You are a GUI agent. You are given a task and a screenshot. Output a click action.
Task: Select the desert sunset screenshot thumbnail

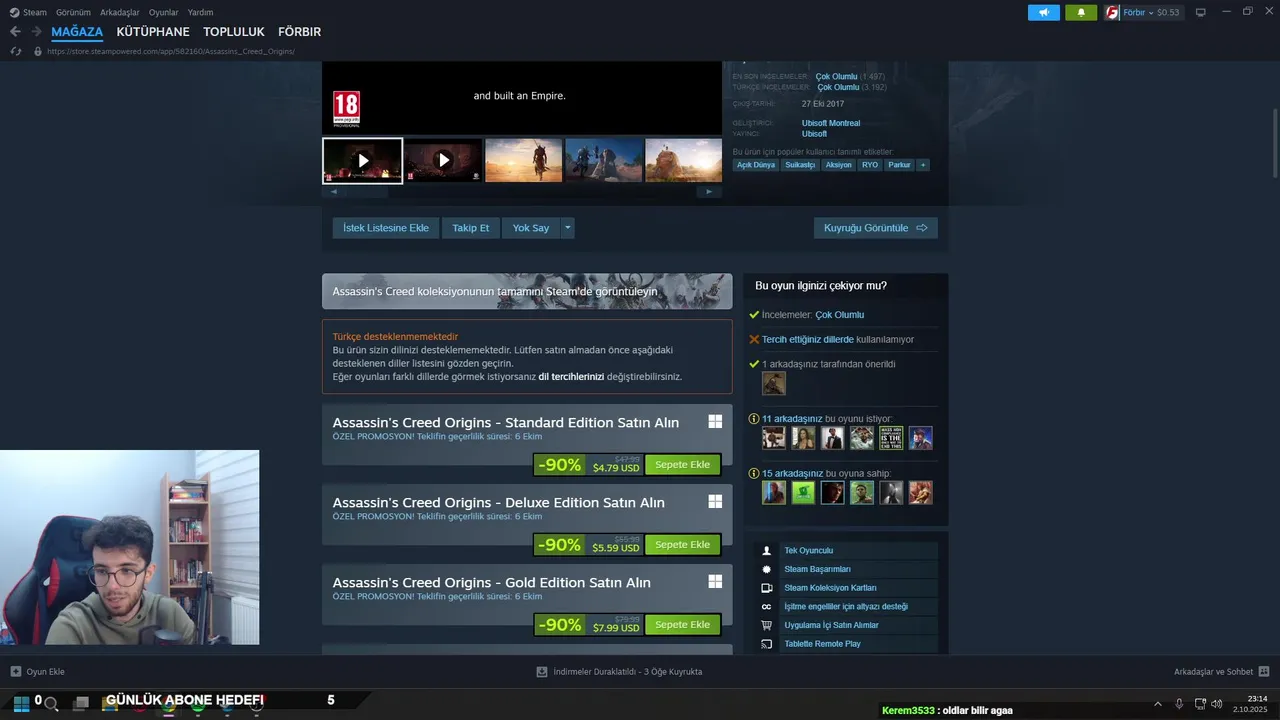coord(523,160)
